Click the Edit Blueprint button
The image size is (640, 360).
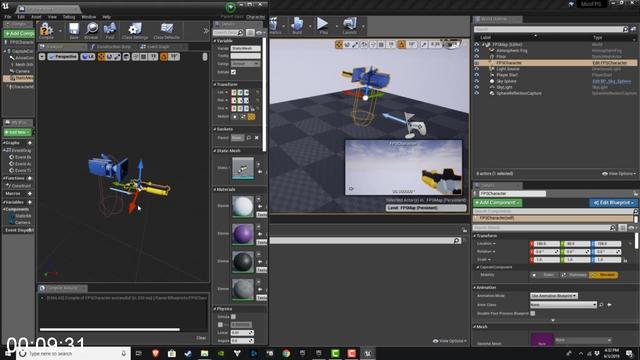pos(613,203)
